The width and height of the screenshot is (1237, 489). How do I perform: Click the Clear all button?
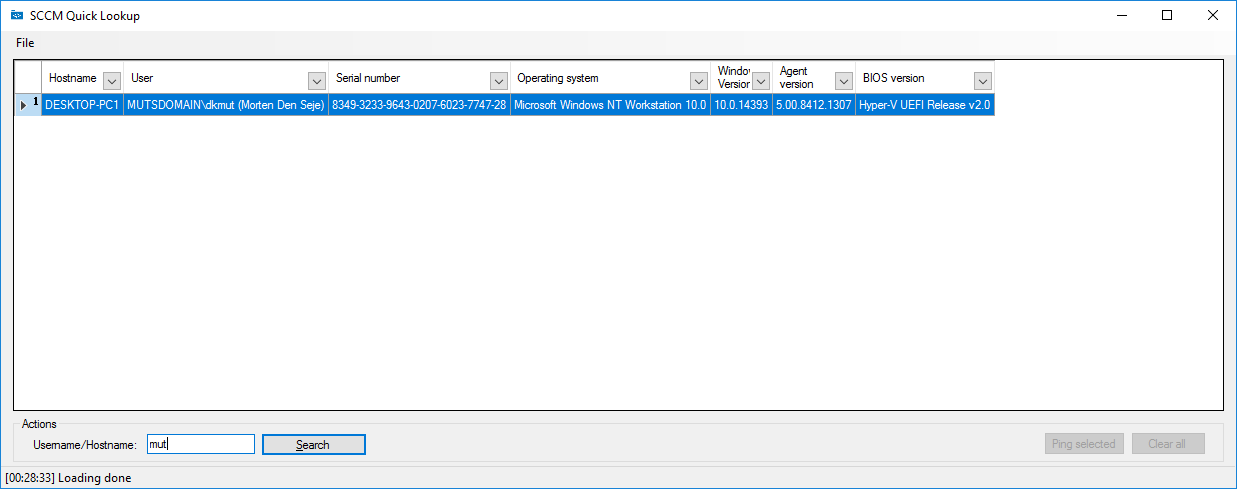tap(1167, 444)
